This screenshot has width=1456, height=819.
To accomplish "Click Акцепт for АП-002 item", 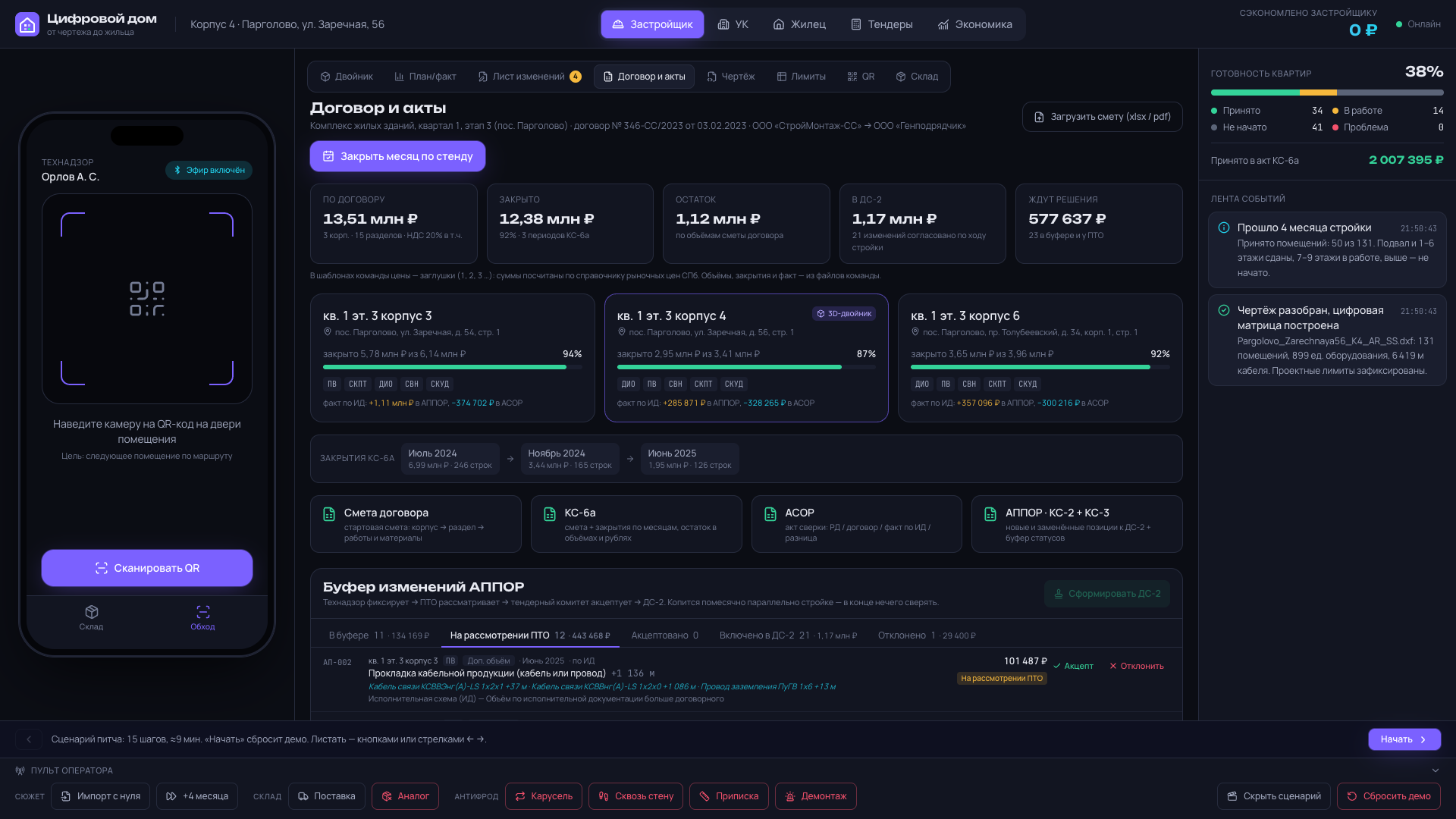I will [1074, 666].
